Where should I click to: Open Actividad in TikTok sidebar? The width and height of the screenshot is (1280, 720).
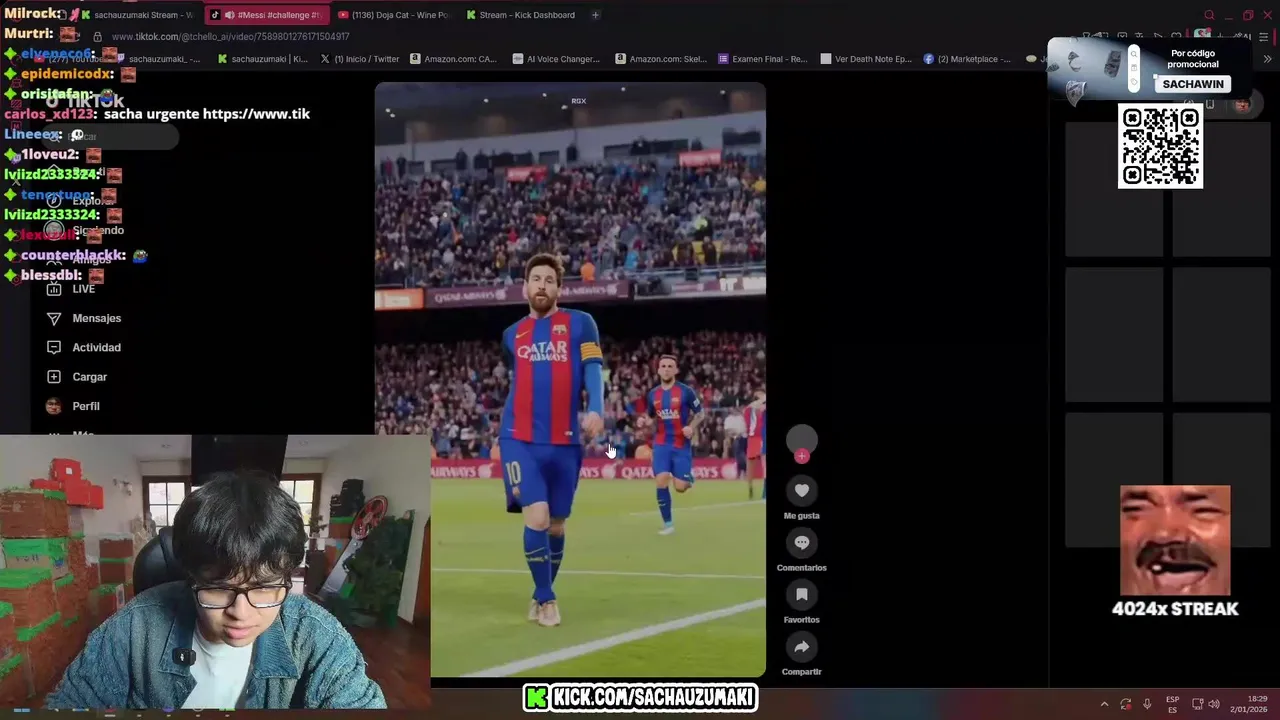pos(84,347)
